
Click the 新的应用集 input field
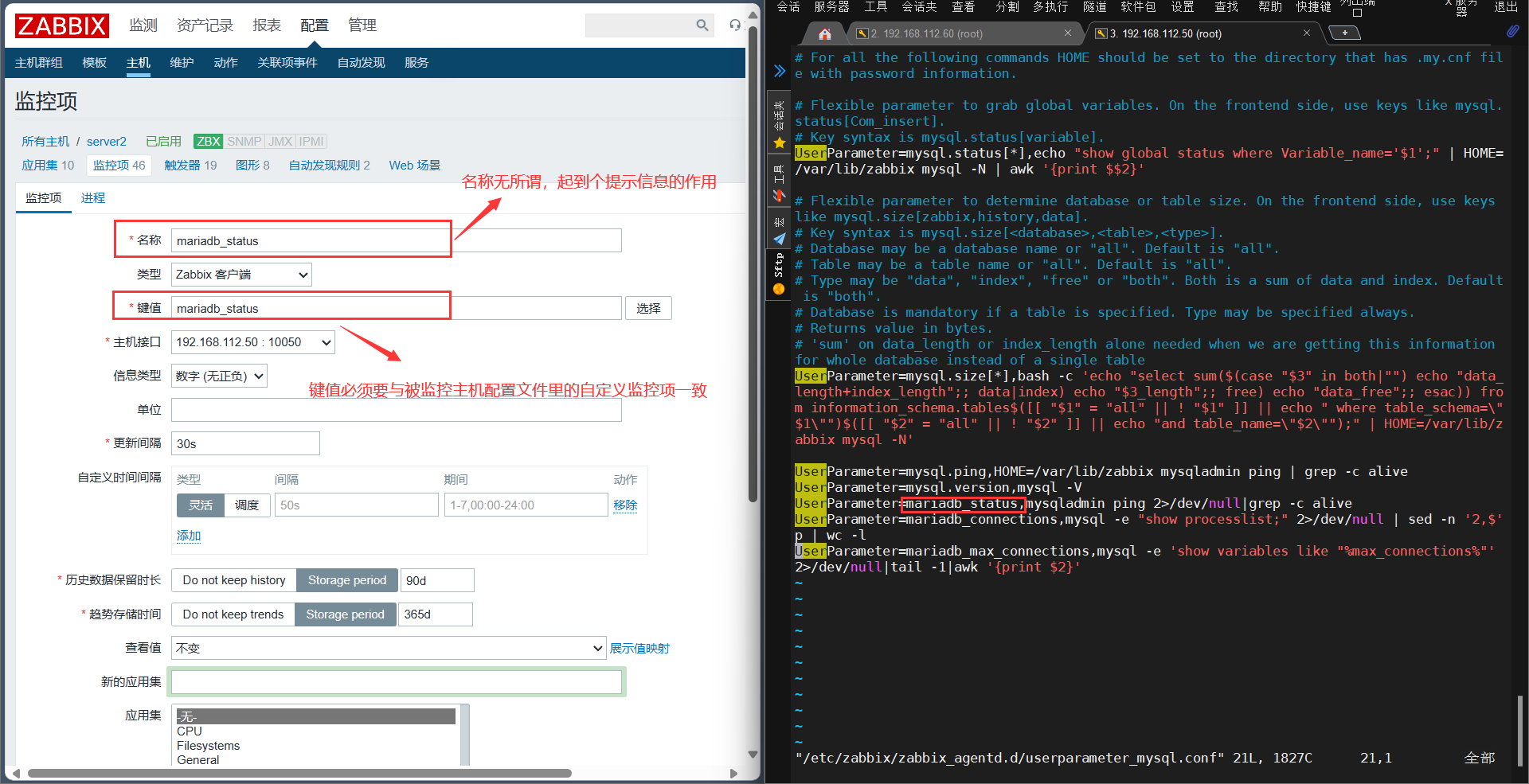(x=397, y=682)
